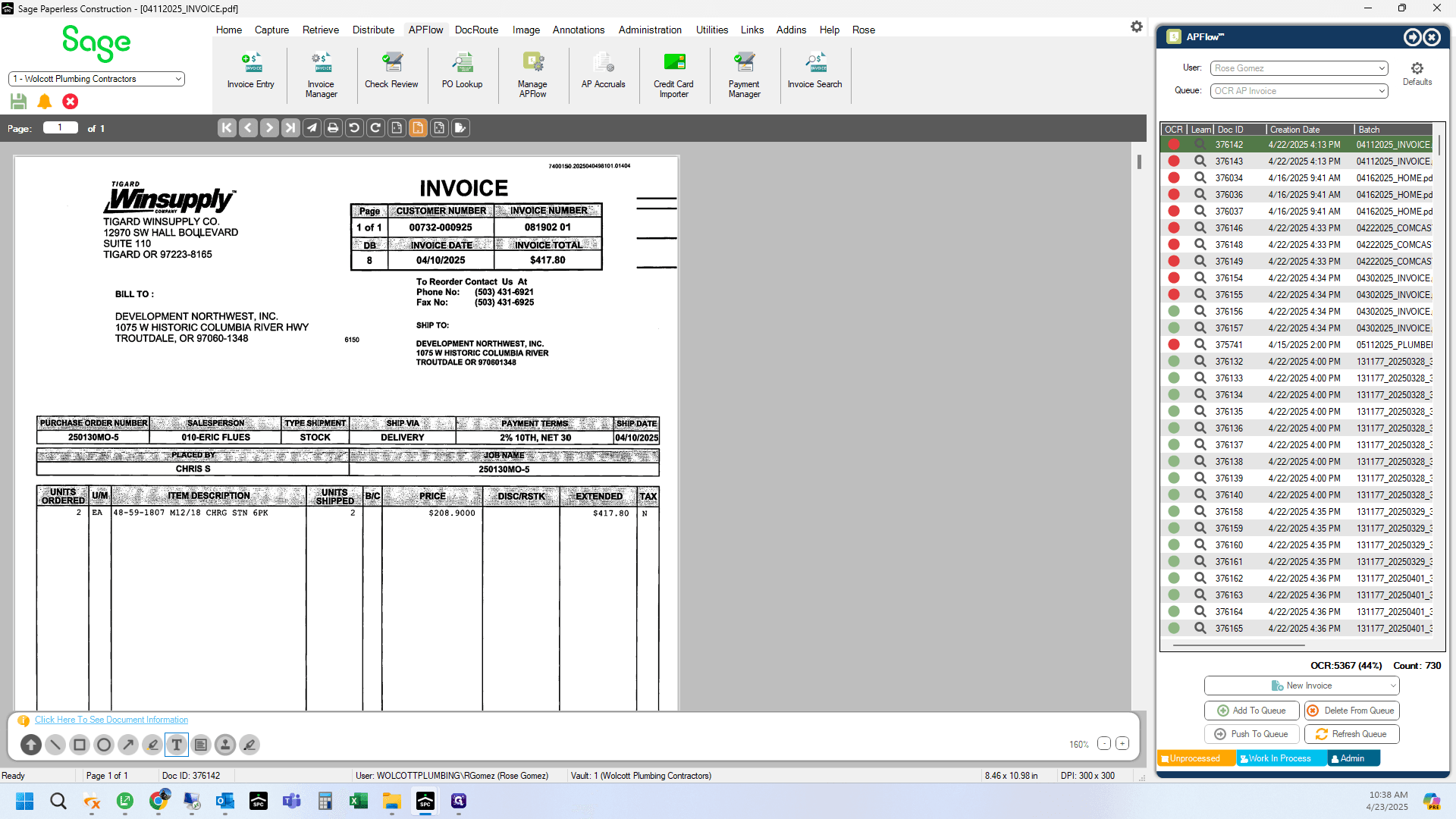Click the yellow notification bell icon

pyautogui.click(x=45, y=101)
